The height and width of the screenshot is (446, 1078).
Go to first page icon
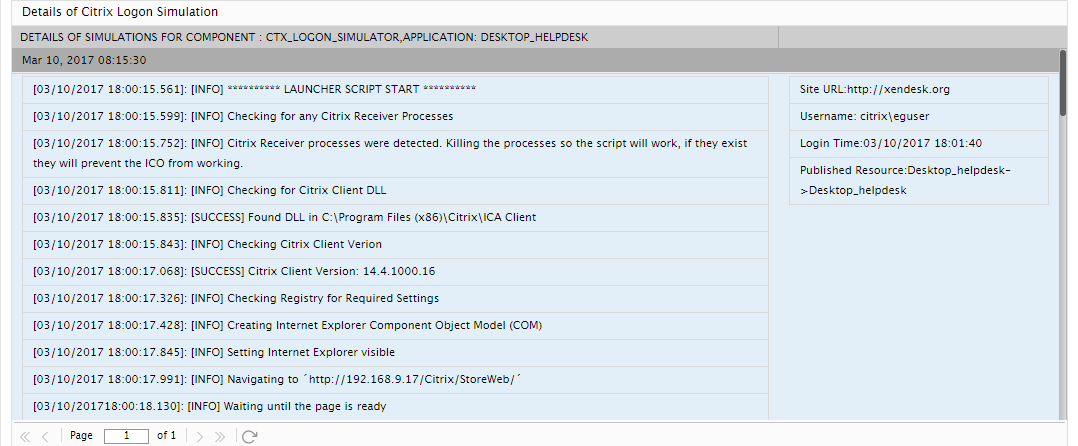pos(25,436)
